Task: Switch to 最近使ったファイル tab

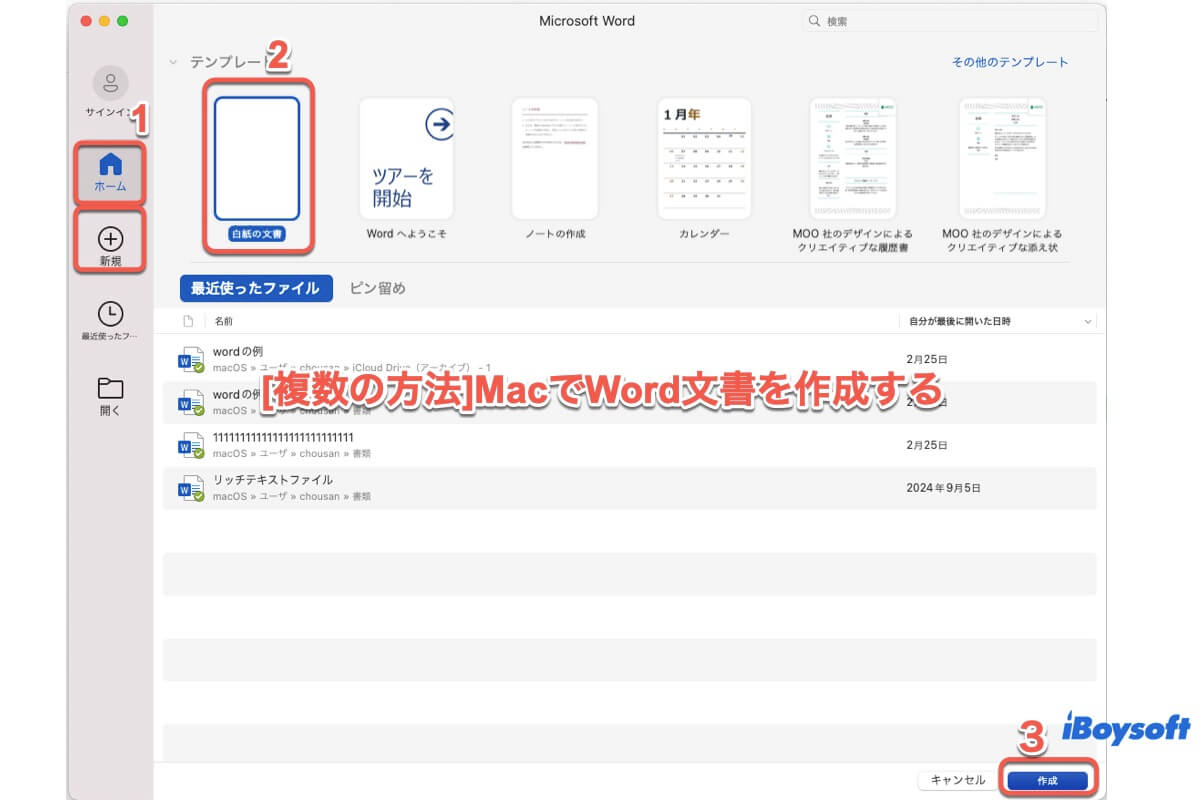Action: [x=255, y=288]
